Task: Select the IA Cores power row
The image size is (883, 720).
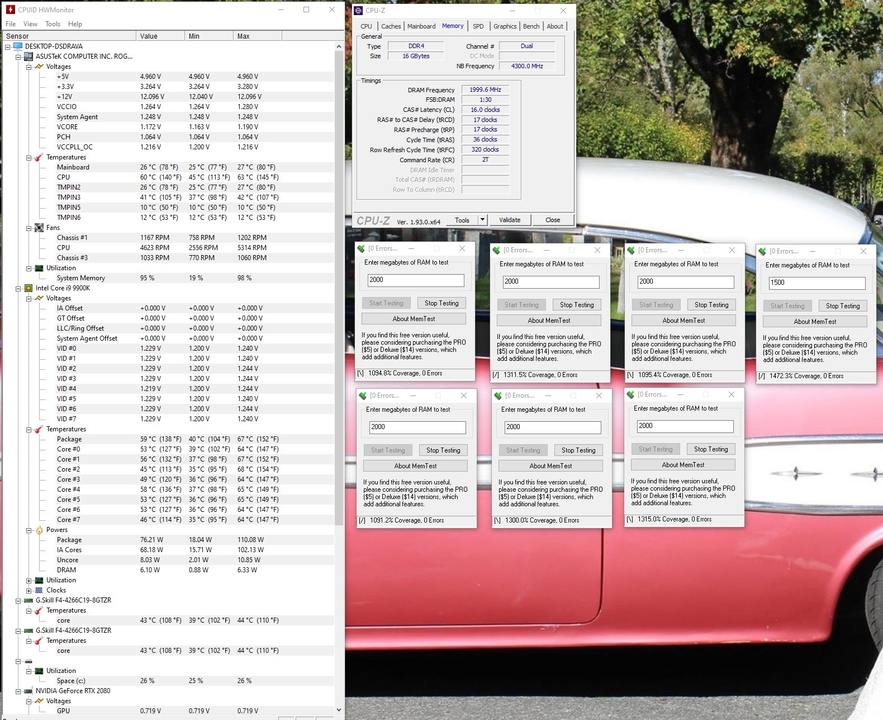Action: [x=169, y=550]
